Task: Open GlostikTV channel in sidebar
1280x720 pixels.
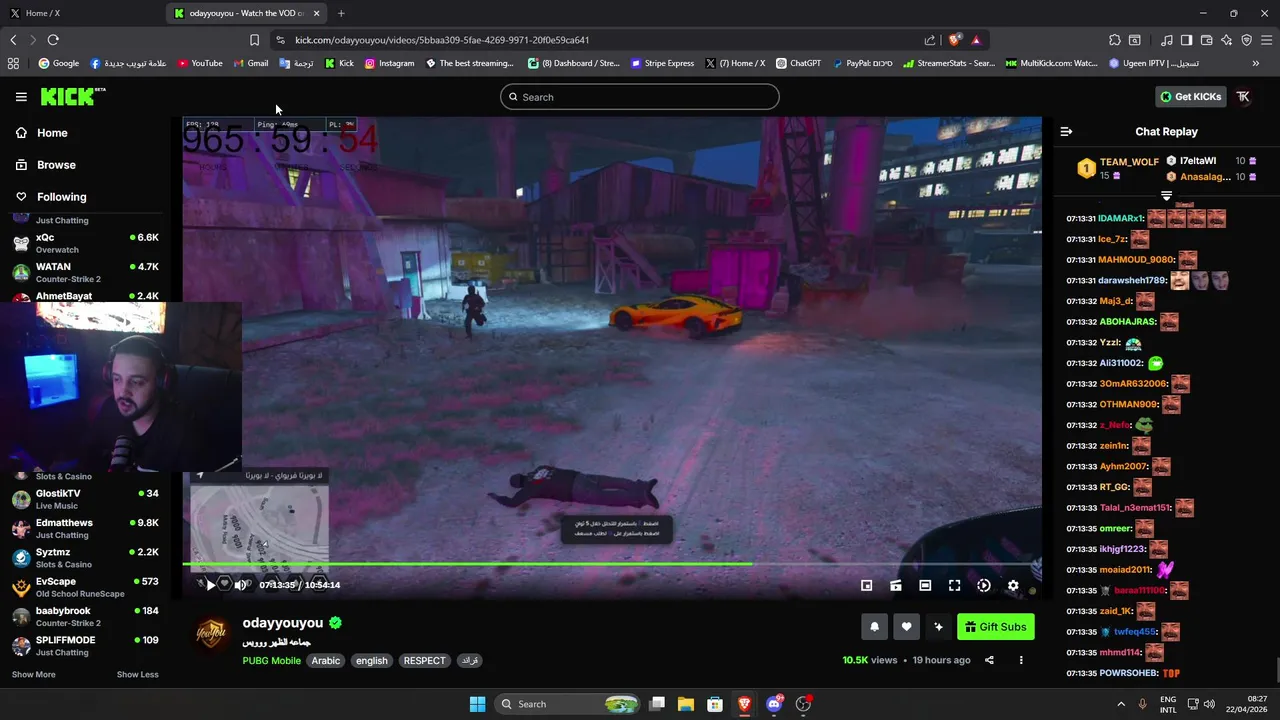Action: [85, 499]
